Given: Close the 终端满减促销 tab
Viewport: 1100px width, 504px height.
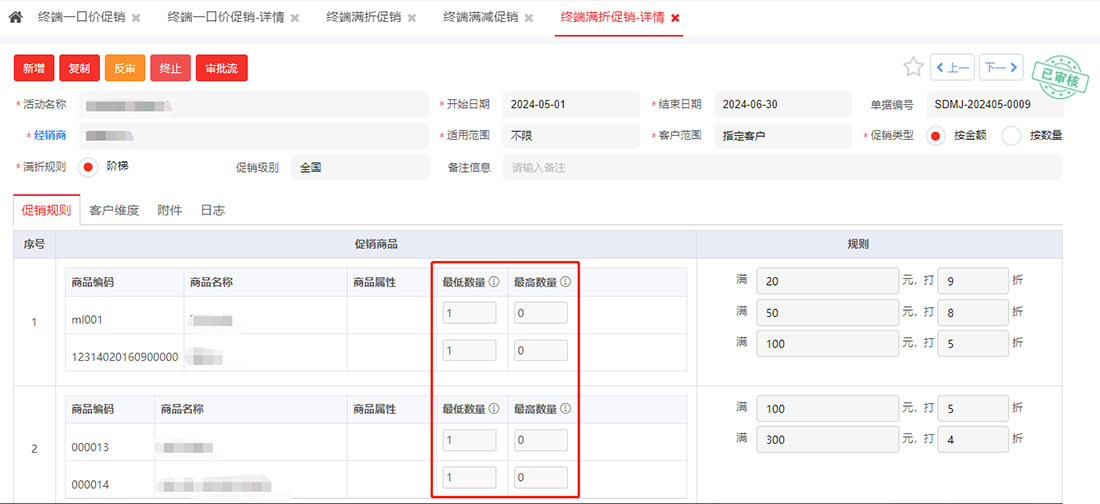Looking at the screenshot, I should click(529, 18).
